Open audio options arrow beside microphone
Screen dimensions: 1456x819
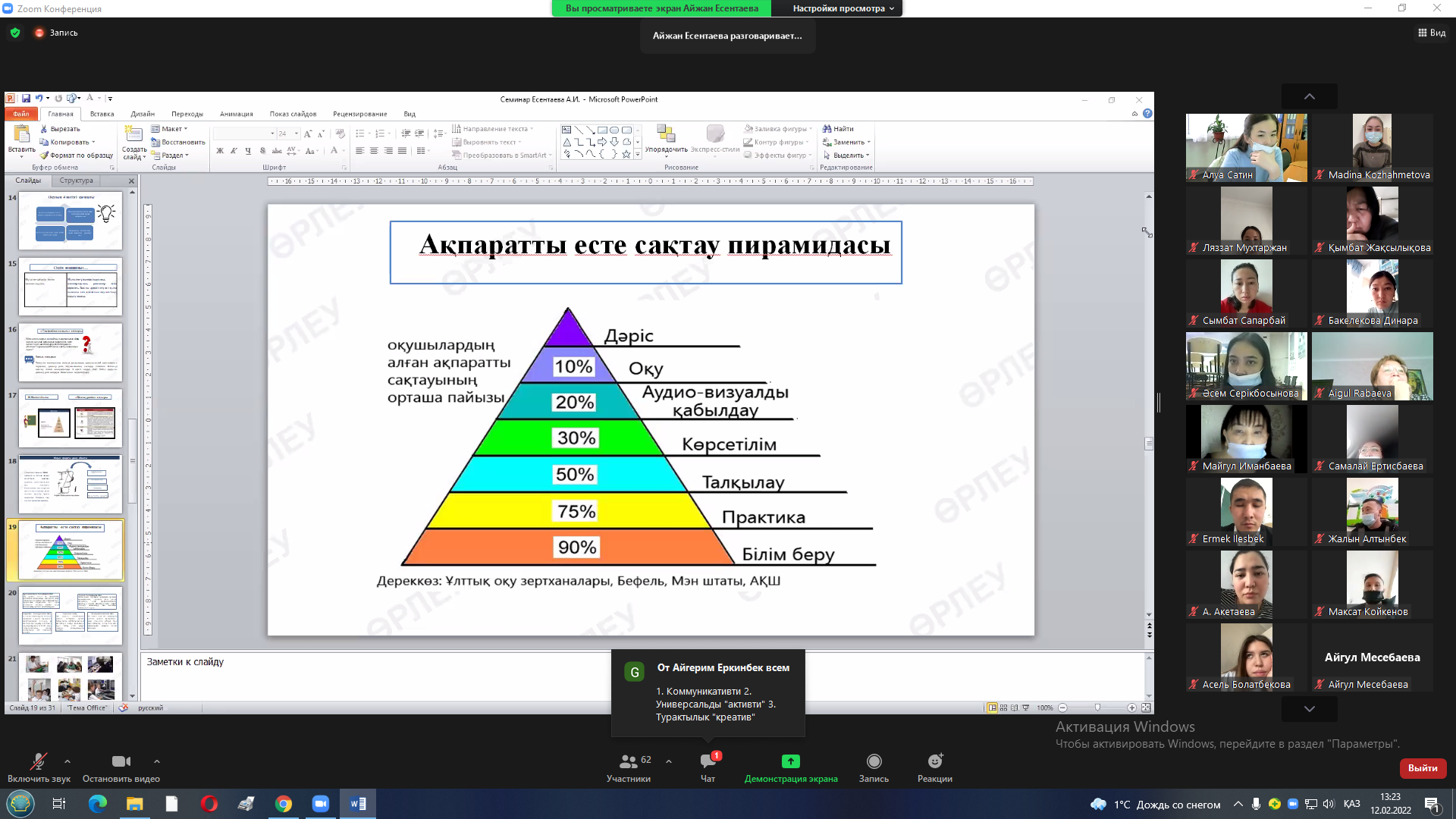click(67, 761)
